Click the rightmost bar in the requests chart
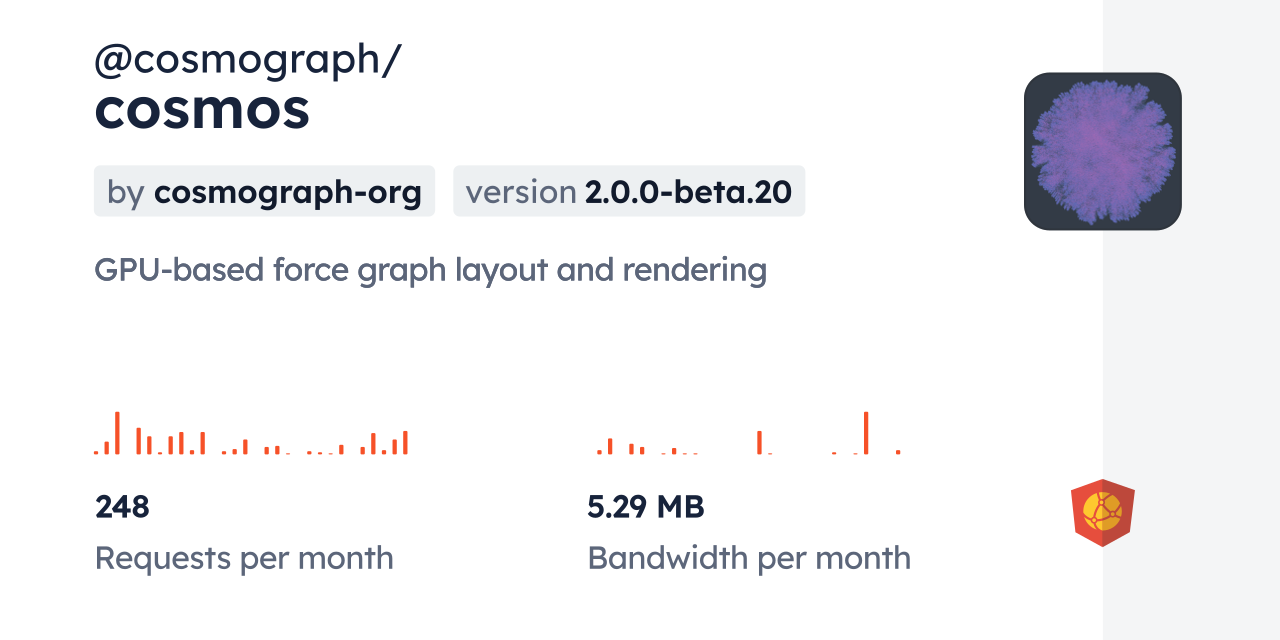The width and height of the screenshot is (1280, 640). [x=405, y=443]
